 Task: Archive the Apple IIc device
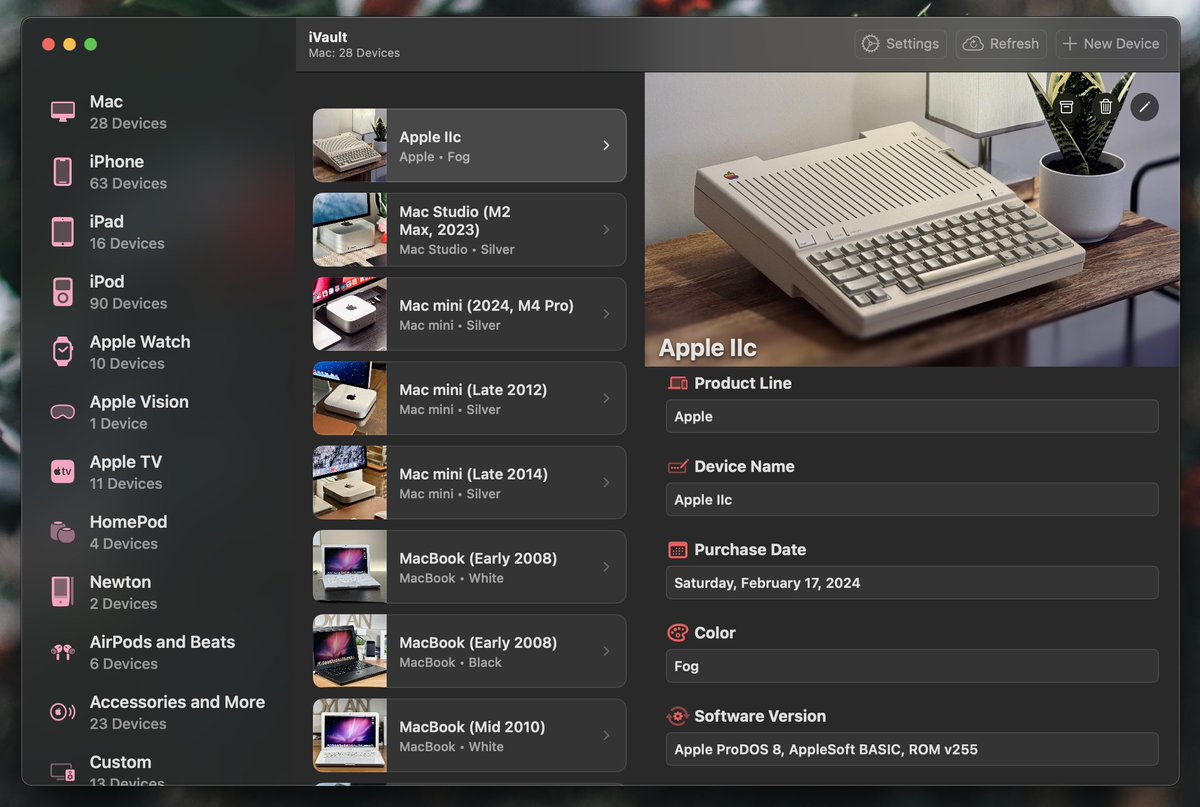(1067, 106)
